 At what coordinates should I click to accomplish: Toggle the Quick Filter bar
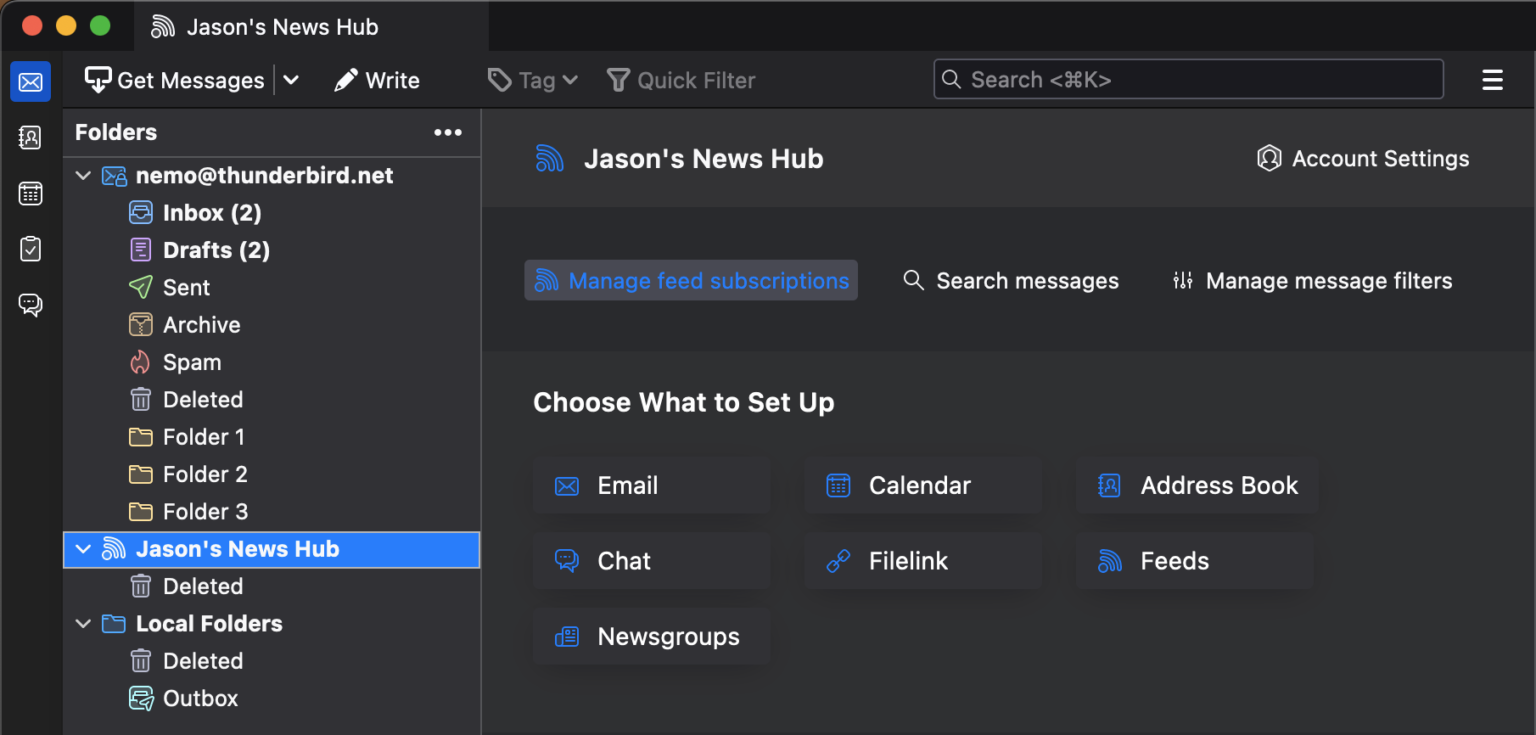tap(681, 79)
